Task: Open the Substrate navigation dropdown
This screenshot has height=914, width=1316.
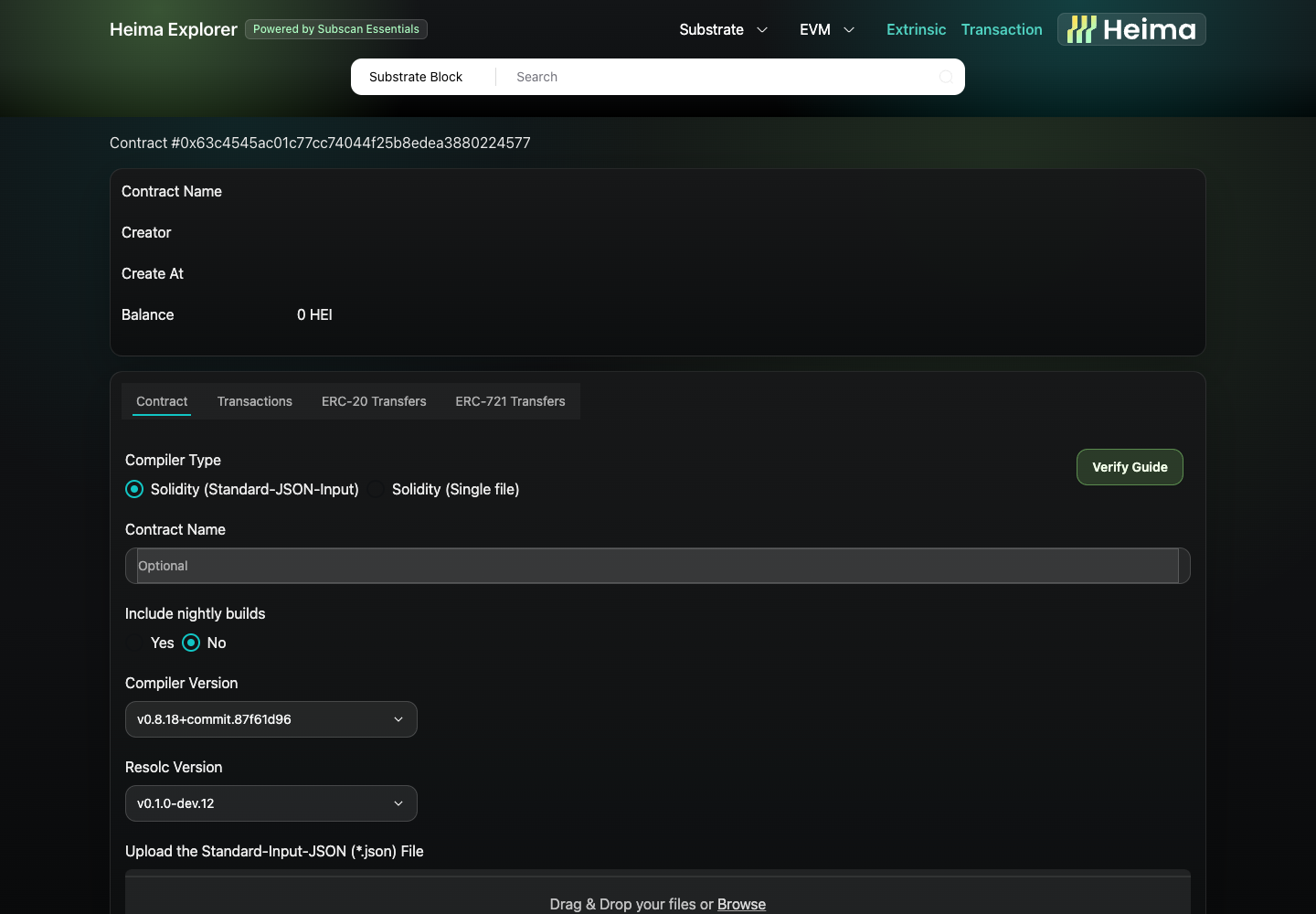Action: [723, 29]
